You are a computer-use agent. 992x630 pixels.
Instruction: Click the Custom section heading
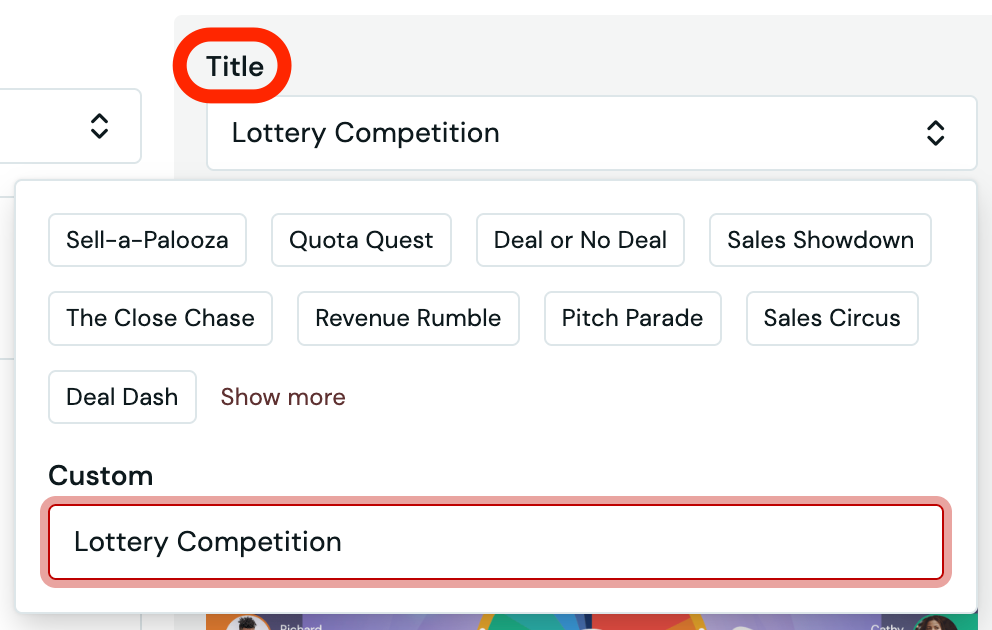point(100,475)
